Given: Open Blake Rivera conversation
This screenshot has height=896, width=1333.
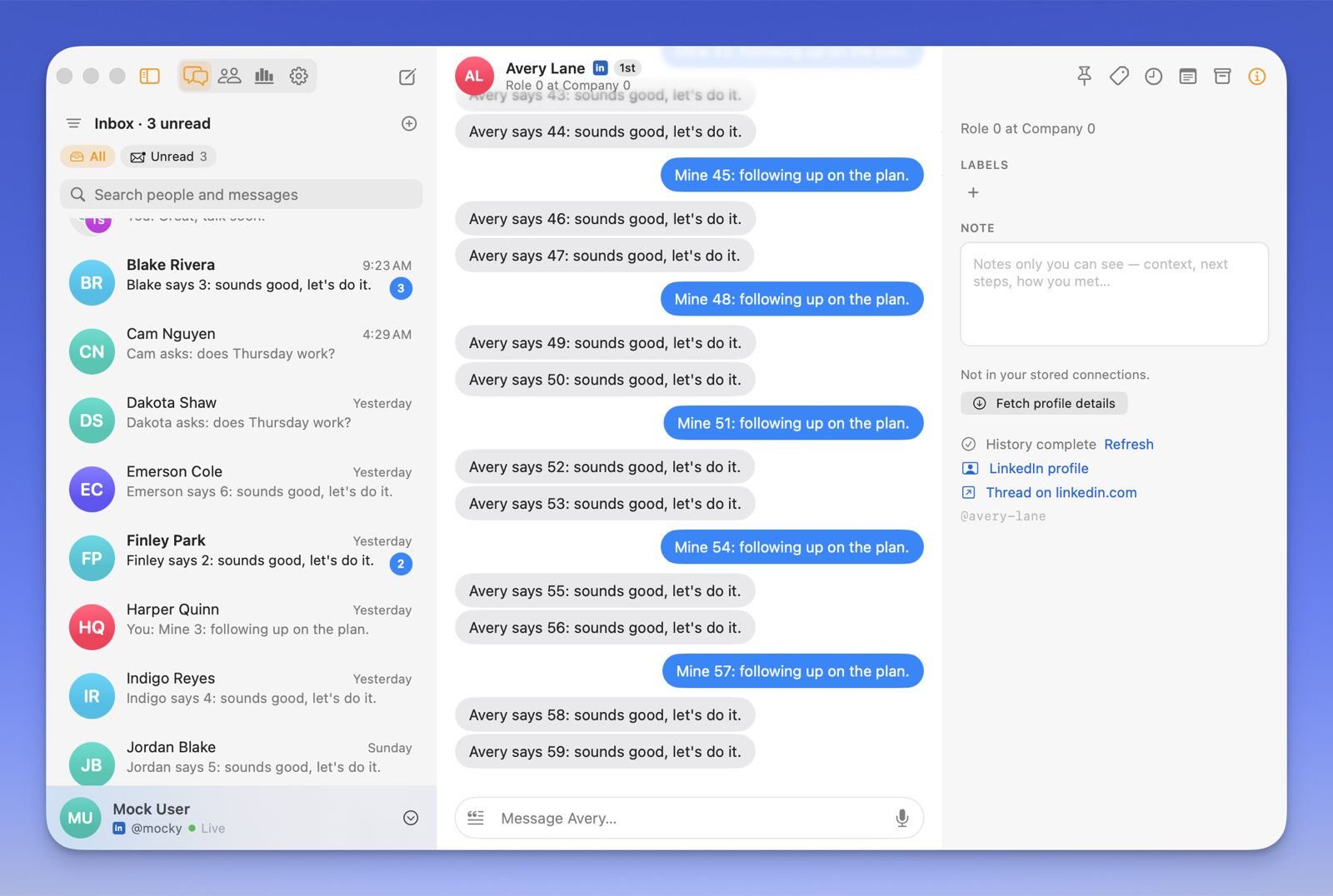Looking at the screenshot, I should [242, 281].
